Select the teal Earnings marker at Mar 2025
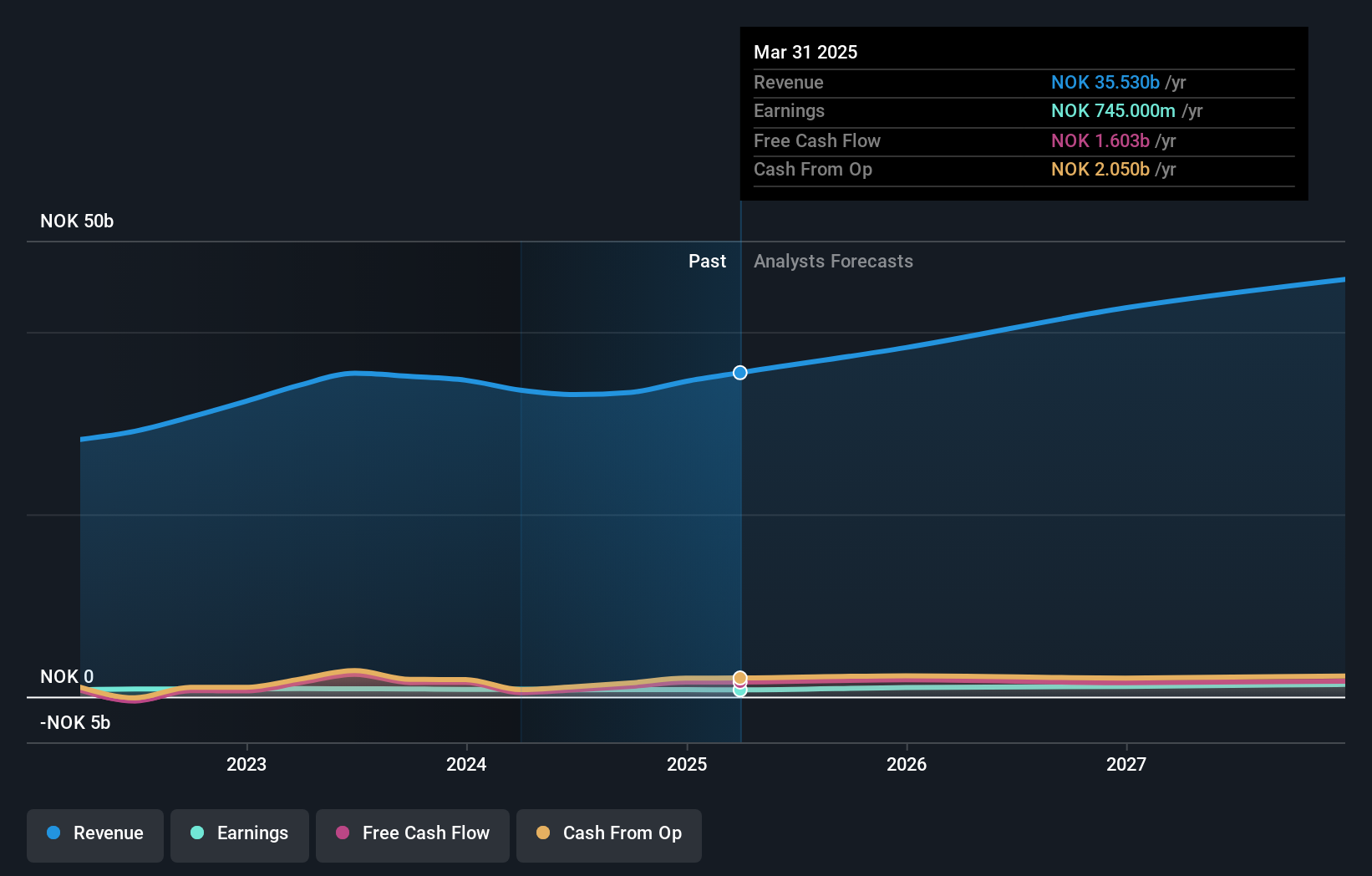The image size is (1372, 876). 740,690
